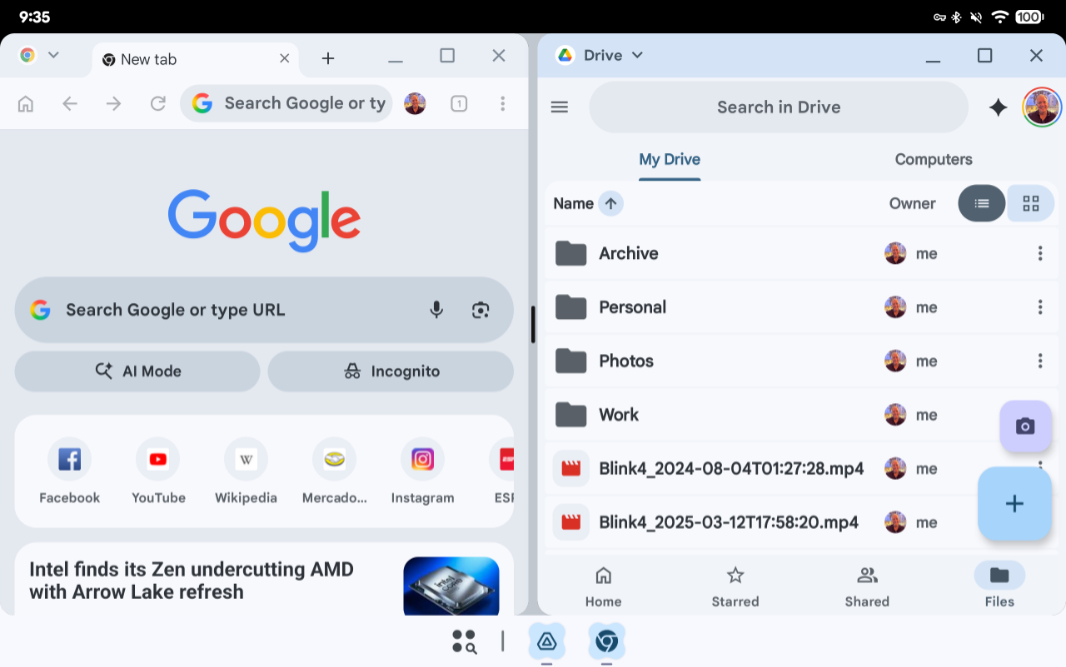Open Drive account avatar
Screen dimensions: 1066x667
pyautogui.click(x=1042, y=107)
